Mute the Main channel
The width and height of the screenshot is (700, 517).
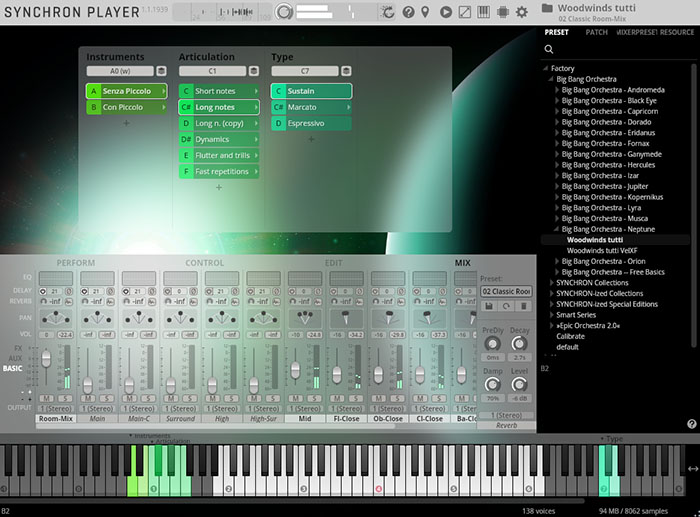(x=88, y=398)
